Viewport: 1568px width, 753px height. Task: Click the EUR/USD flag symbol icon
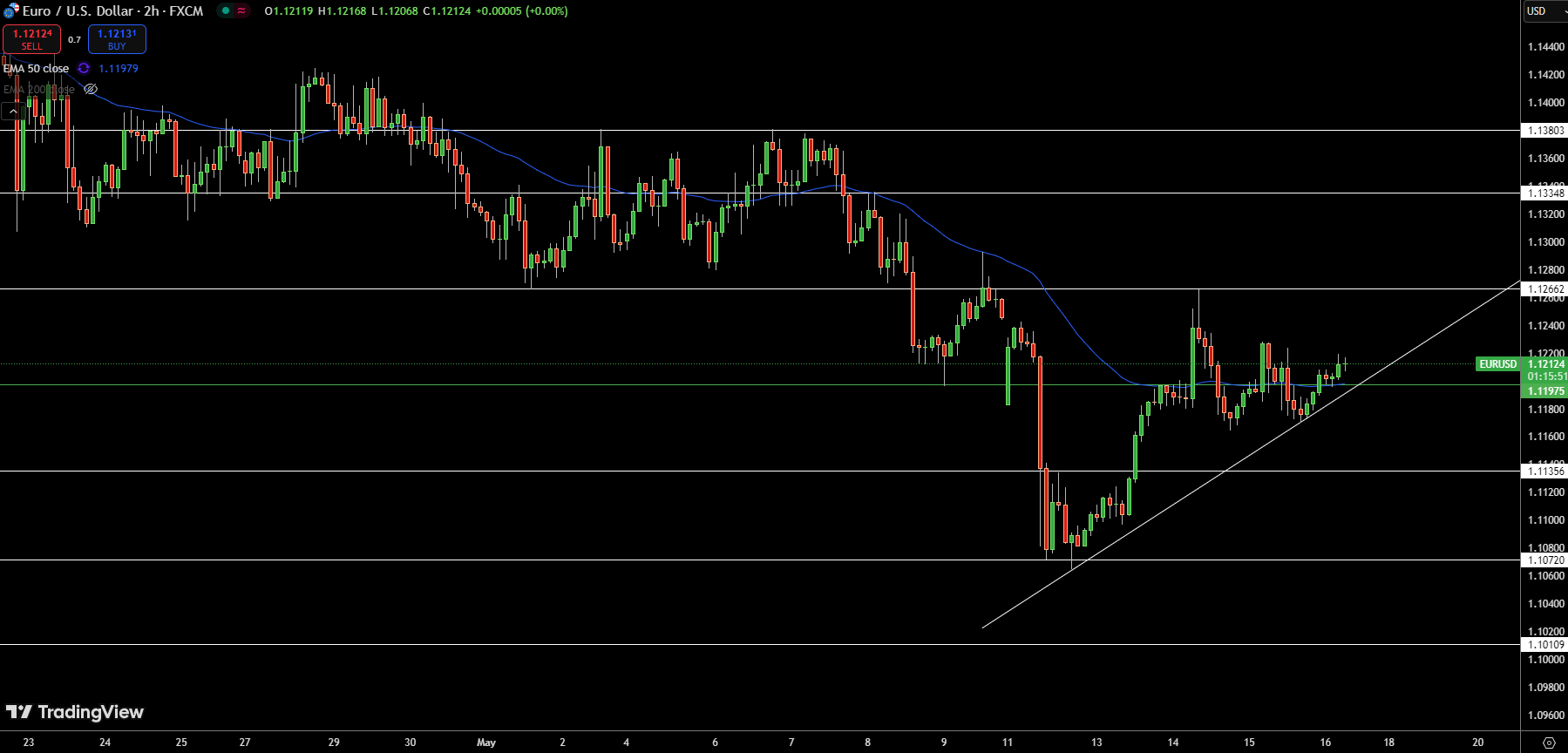[x=11, y=11]
